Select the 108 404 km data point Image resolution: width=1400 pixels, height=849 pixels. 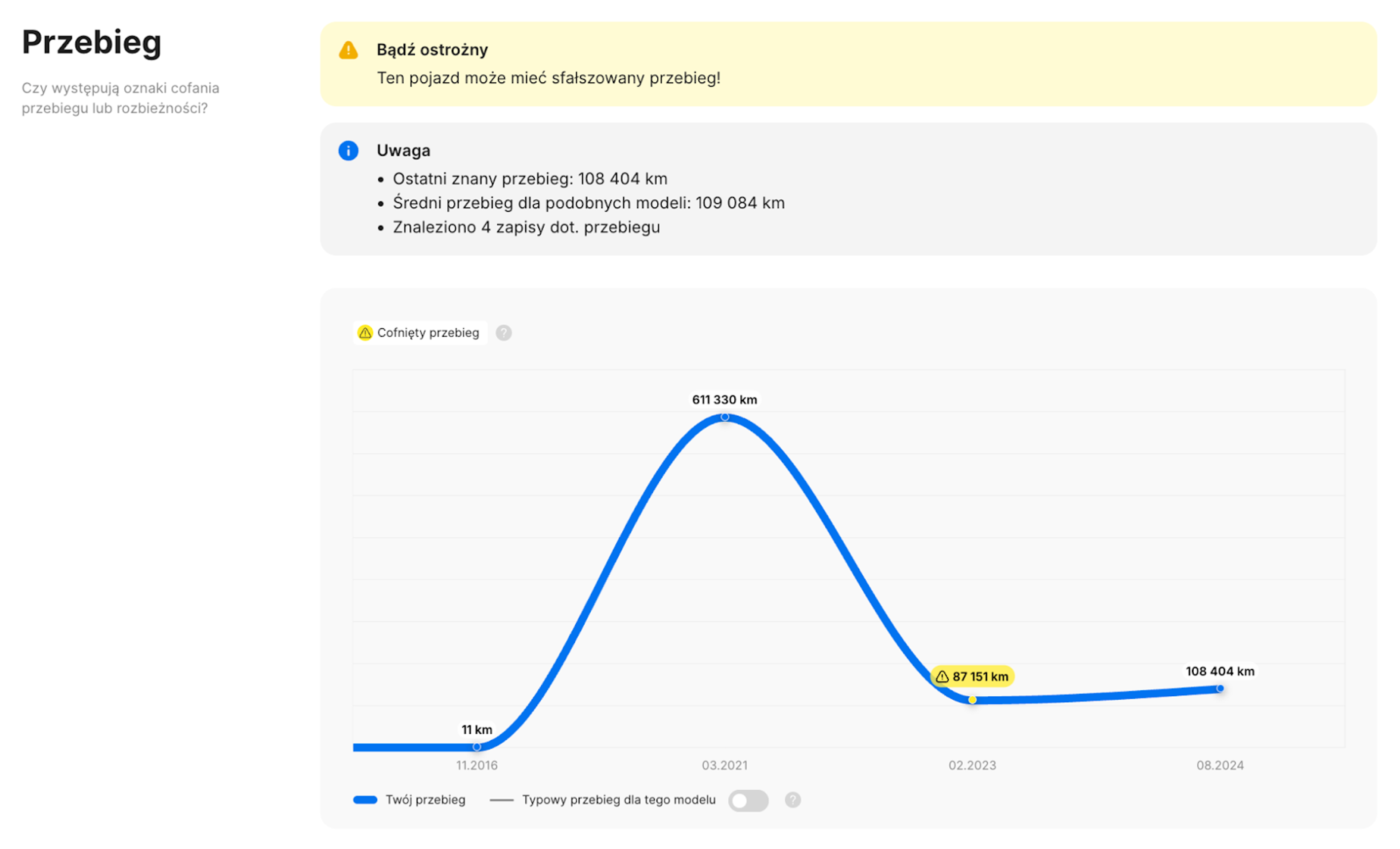tap(1220, 689)
